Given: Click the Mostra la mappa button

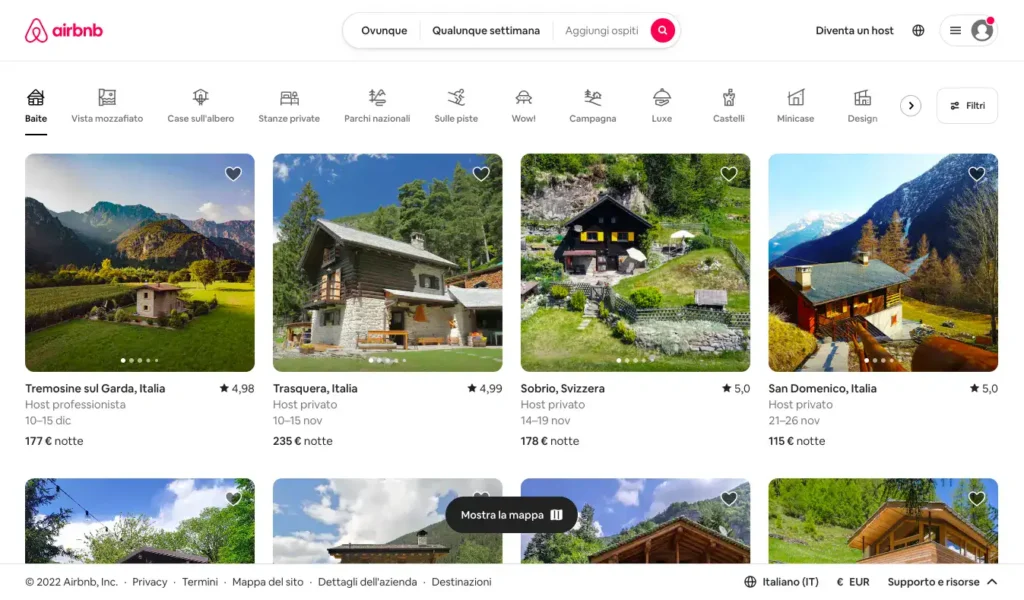Looking at the screenshot, I should tap(511, 515).
